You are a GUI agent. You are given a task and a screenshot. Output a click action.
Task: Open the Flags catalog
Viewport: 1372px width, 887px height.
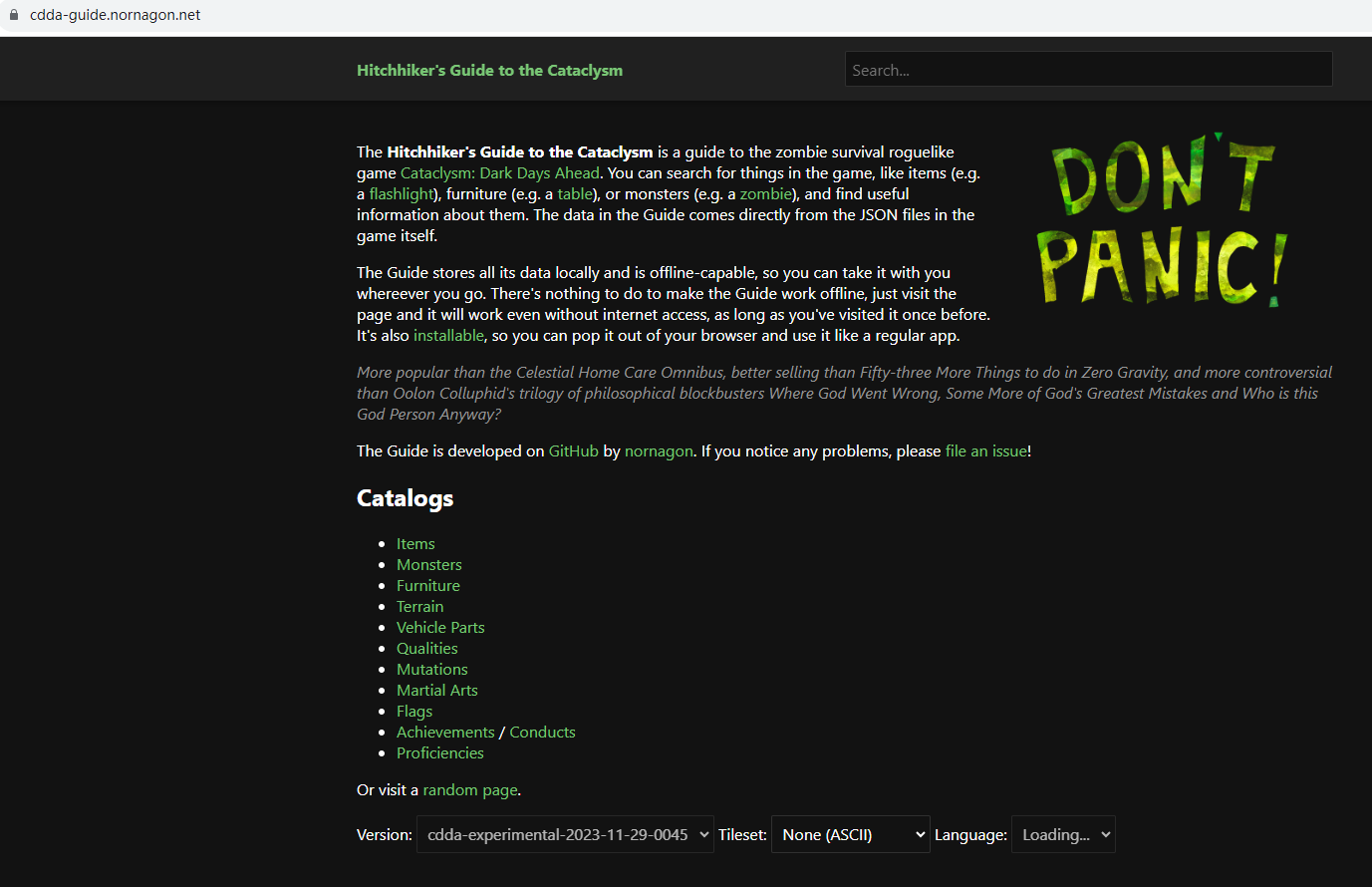point(414,712)
